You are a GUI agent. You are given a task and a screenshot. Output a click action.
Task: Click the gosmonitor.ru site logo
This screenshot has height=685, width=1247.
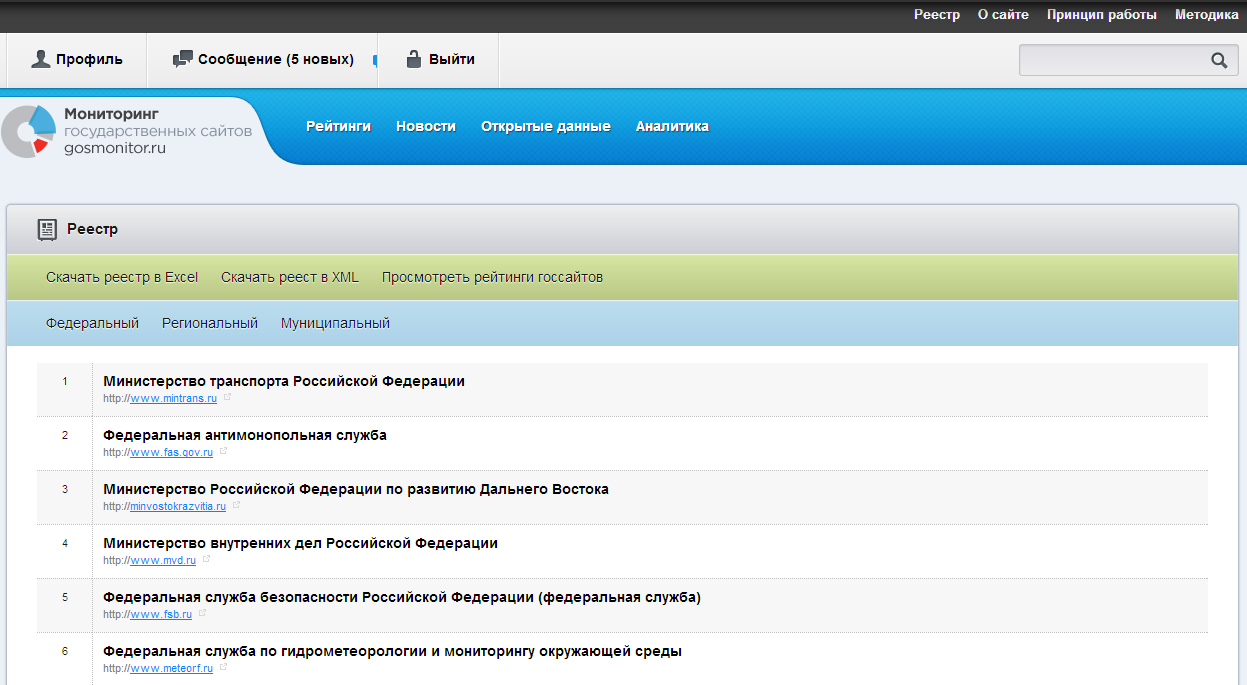pyautogui.click(x=126, y=131)
